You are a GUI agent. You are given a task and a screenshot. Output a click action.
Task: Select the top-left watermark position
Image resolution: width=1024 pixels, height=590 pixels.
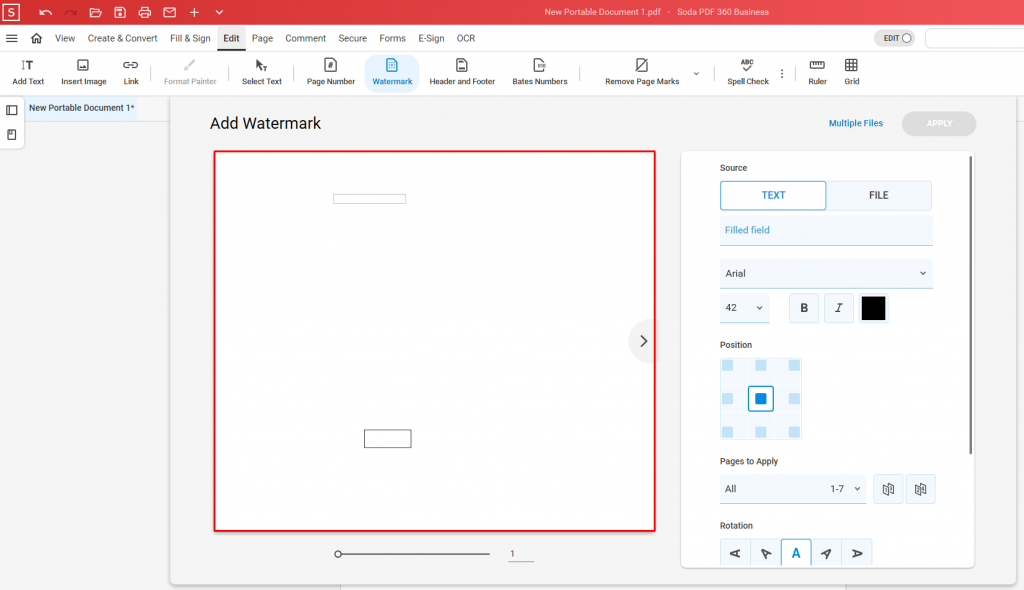[728, 366]
